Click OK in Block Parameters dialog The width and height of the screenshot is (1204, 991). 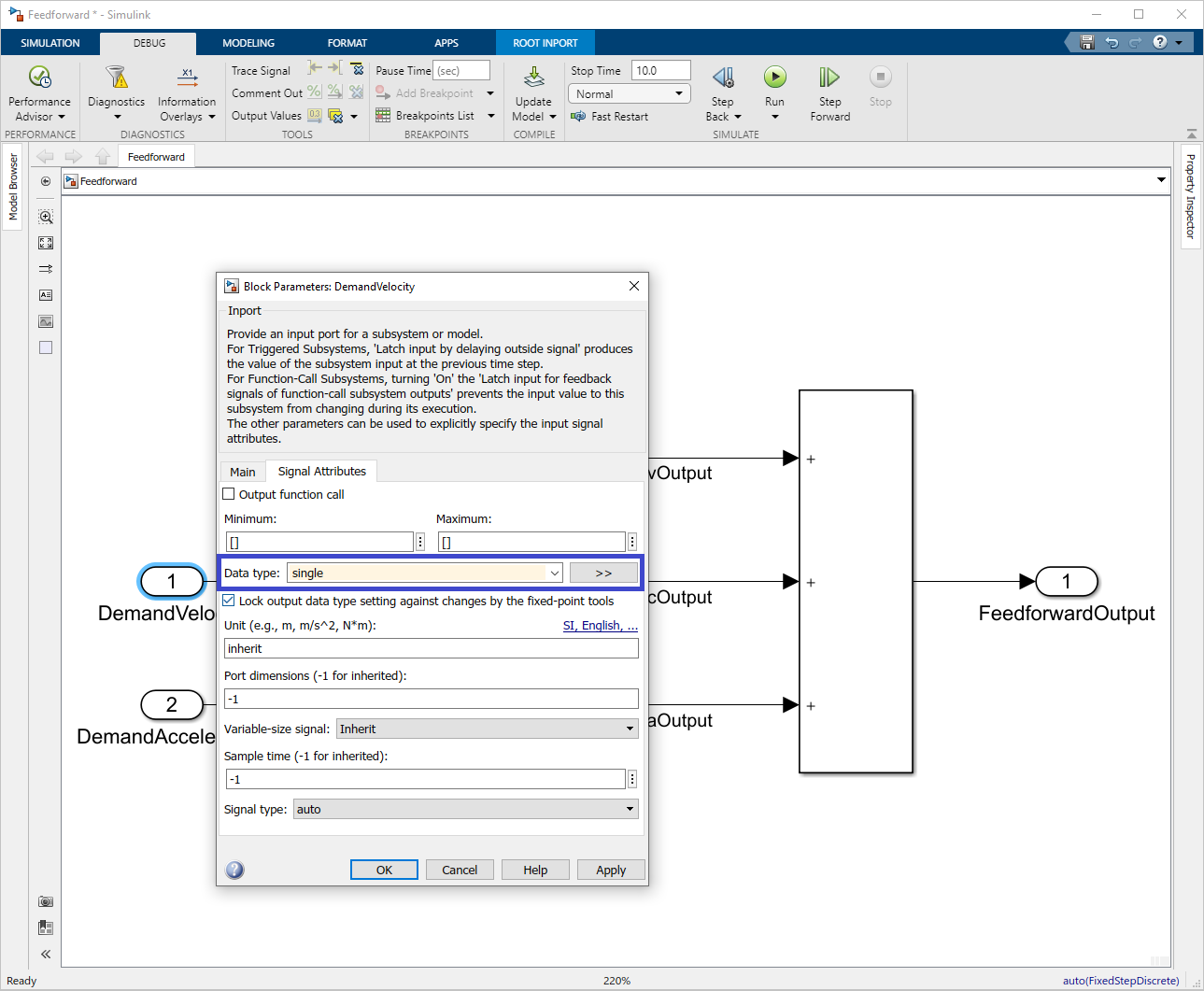pyautogui.click(x=384, y=870)
